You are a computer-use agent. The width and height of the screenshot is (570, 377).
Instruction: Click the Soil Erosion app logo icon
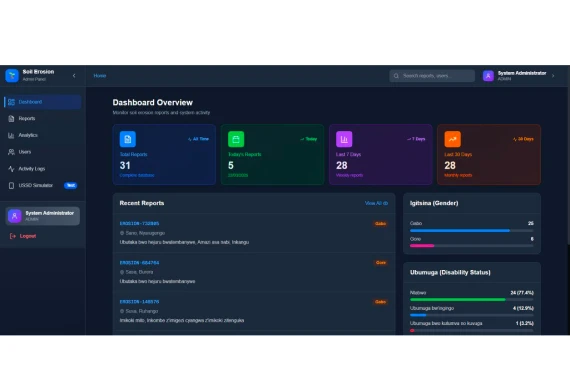(x=12, y=76)
